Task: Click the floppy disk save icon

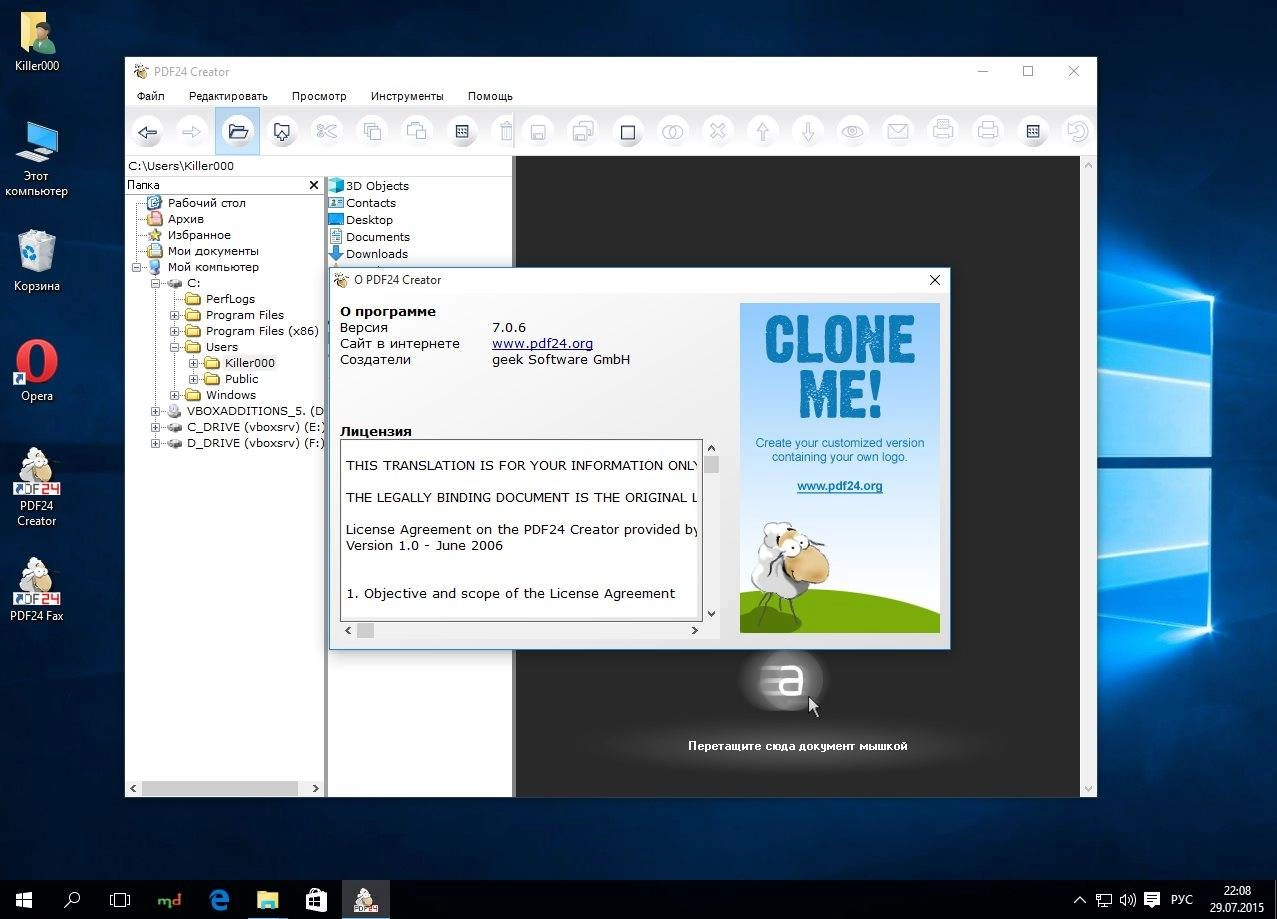Action: pos(538,132)
